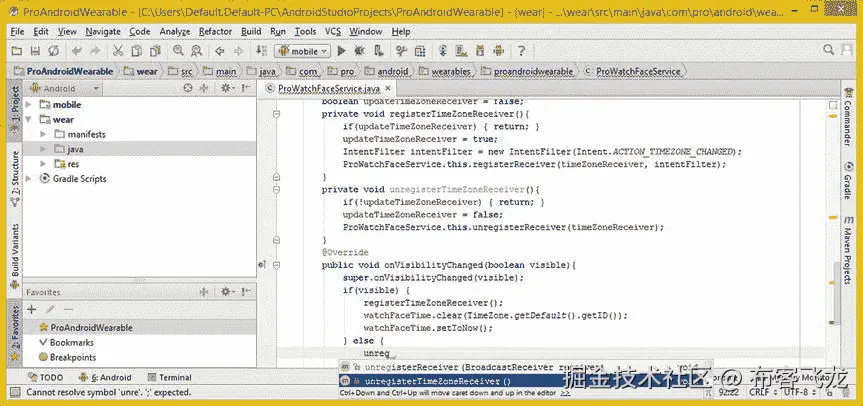This screenshot has width=863, height=406.
Task: Click the Sync Project with Gradle icon
Action: [x=443, y=51]
